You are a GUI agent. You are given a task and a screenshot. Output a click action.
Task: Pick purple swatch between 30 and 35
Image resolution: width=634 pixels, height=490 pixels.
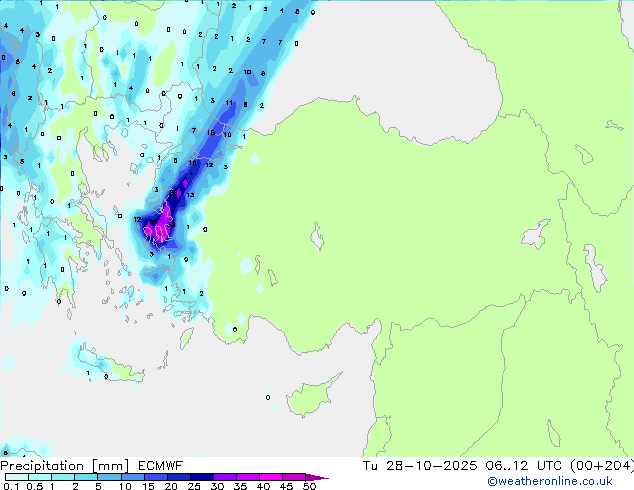click(224, 477)
